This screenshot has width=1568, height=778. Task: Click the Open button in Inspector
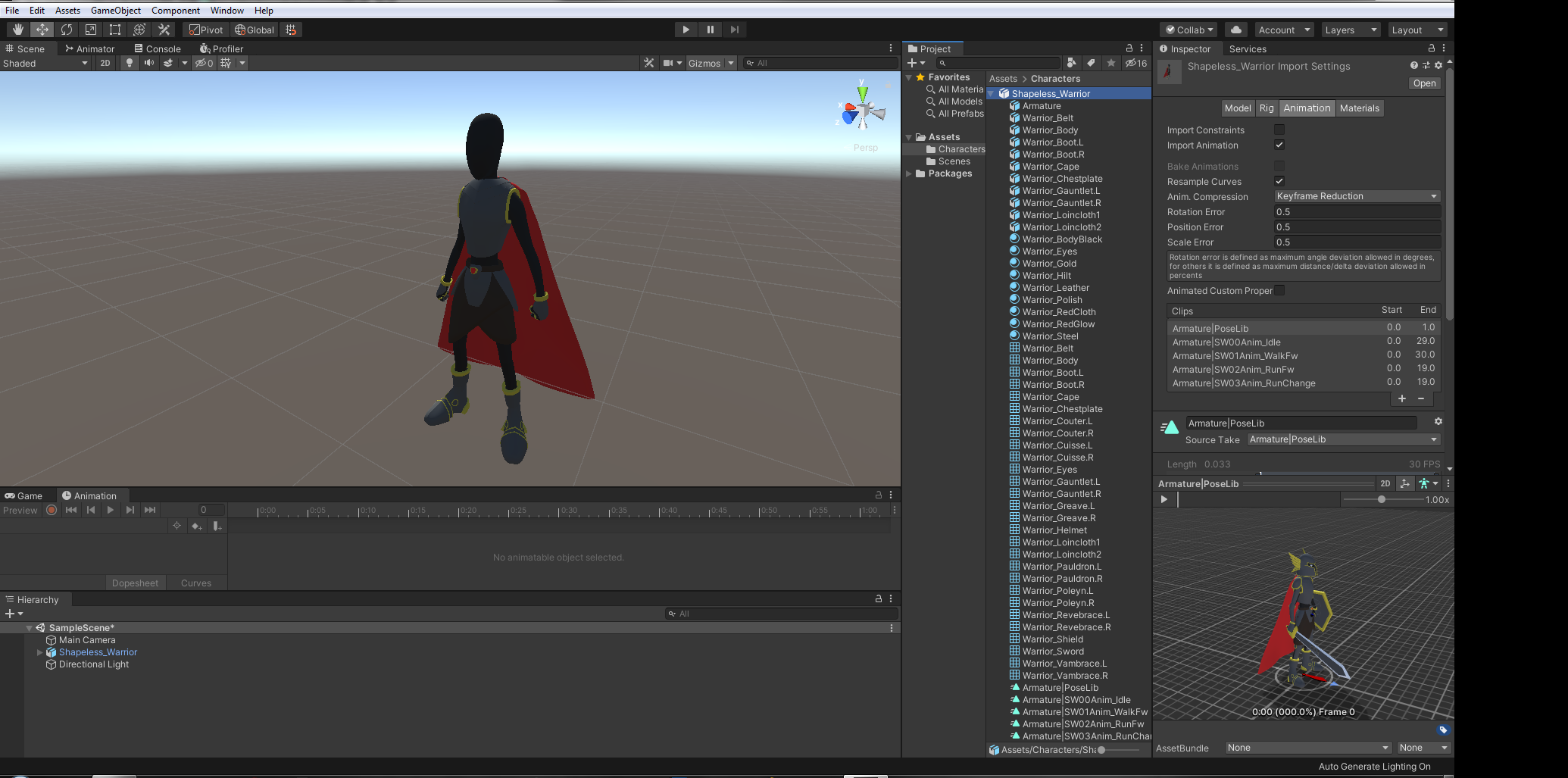click(1424, 83)
